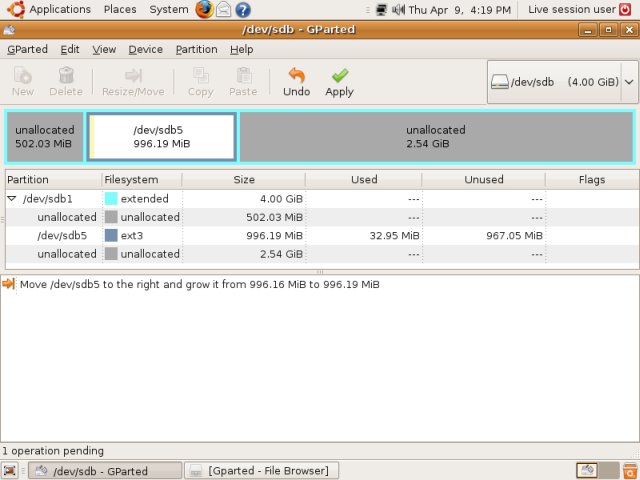Image resolution: width=640 pixels, height=480 pixels.
Task: Select the first workspace in the pager
Action: [587, 470]
